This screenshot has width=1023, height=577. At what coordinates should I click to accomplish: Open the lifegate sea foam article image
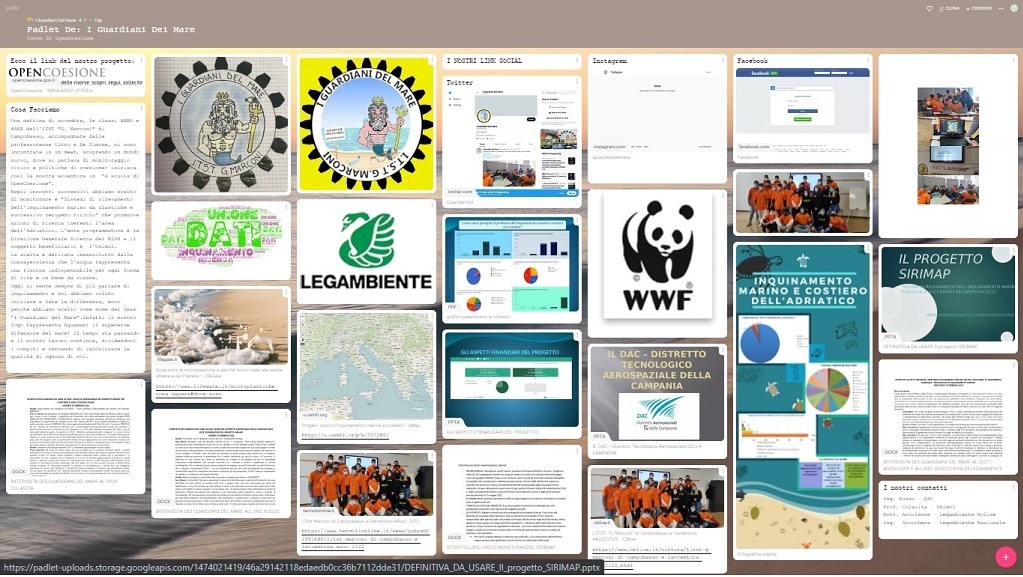tap(221, 326)
